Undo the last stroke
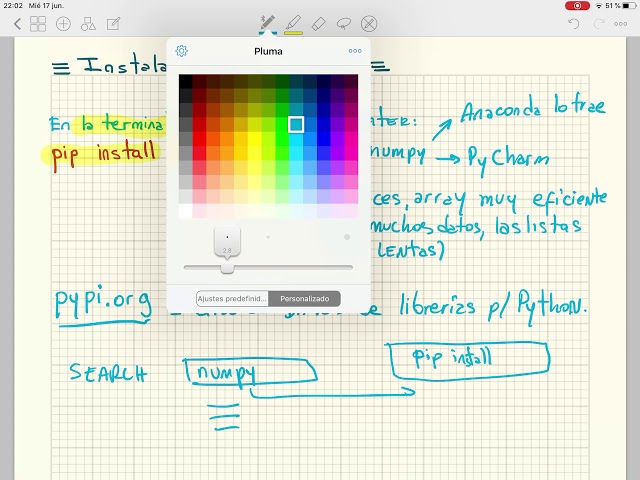Viewport: 640px width, 480px height. tap(573, 24)
